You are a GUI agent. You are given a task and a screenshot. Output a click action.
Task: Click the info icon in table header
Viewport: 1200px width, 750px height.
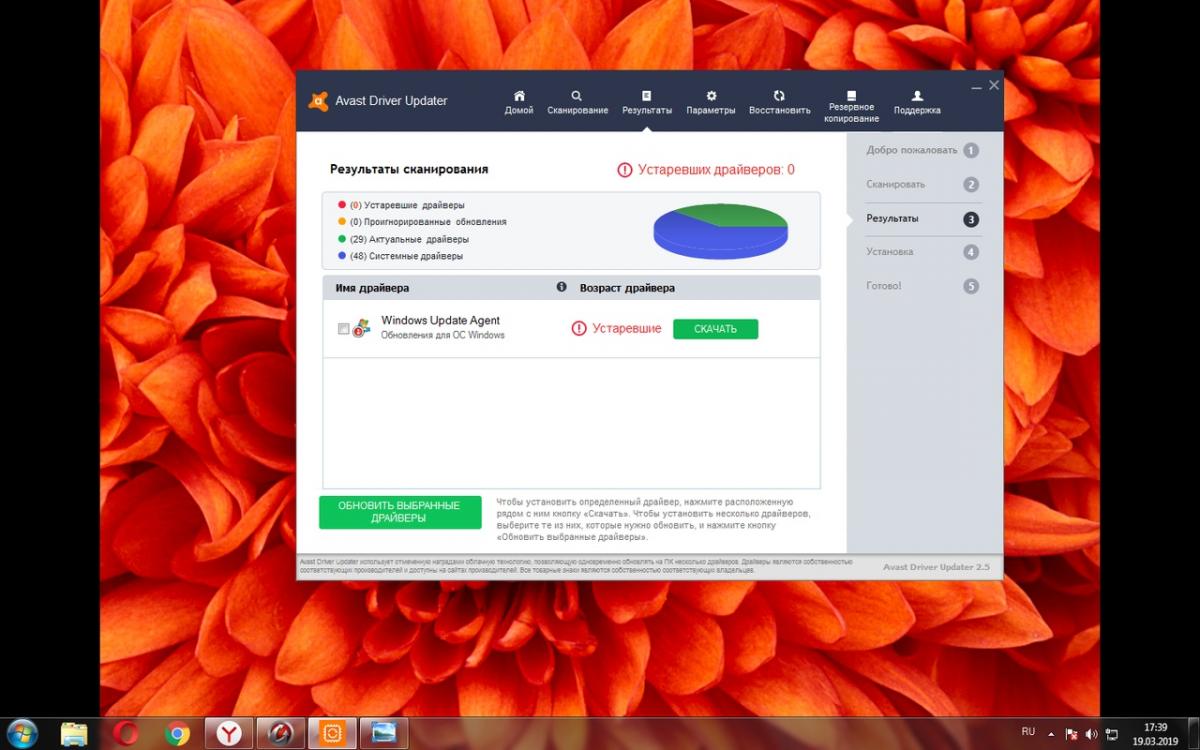click(561, 287)
